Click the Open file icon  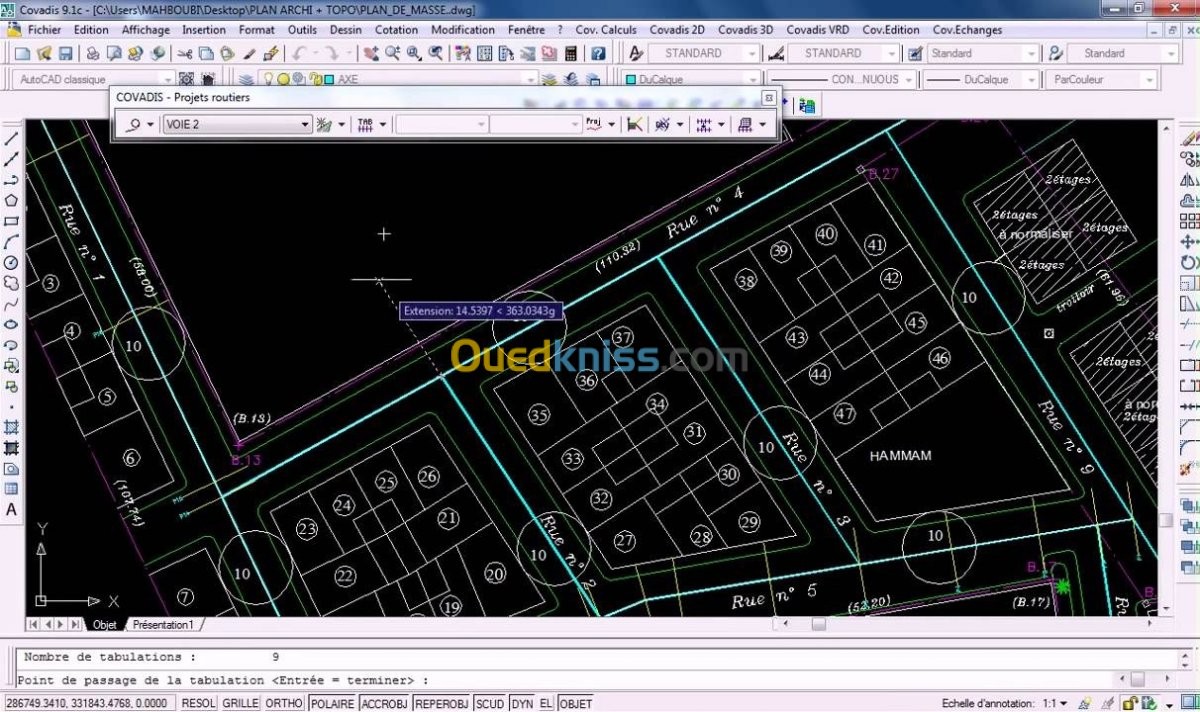pos(43,53)
